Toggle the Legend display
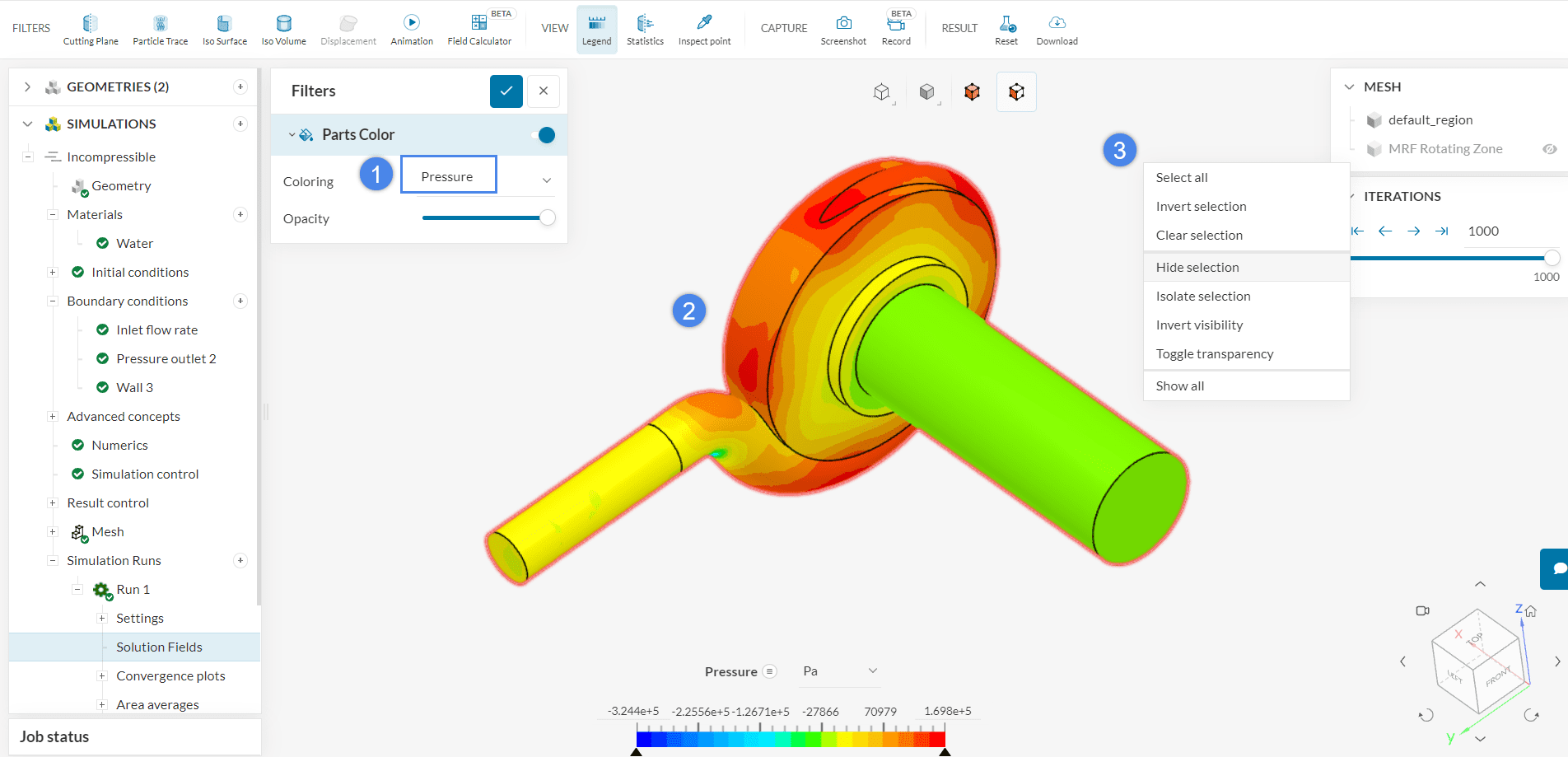The width and height of the screenshot is (1568, 757). click(596, 30)
